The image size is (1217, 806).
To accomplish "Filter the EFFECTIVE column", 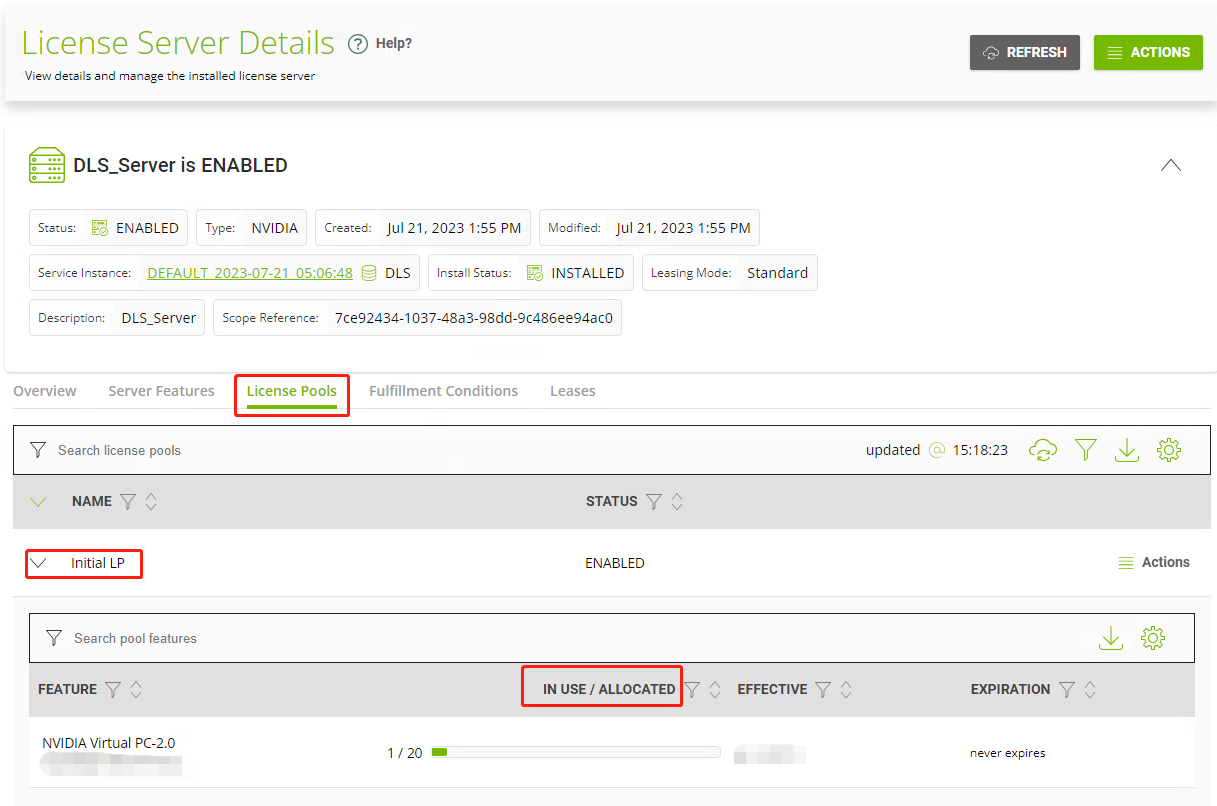I will pos(823,690).
